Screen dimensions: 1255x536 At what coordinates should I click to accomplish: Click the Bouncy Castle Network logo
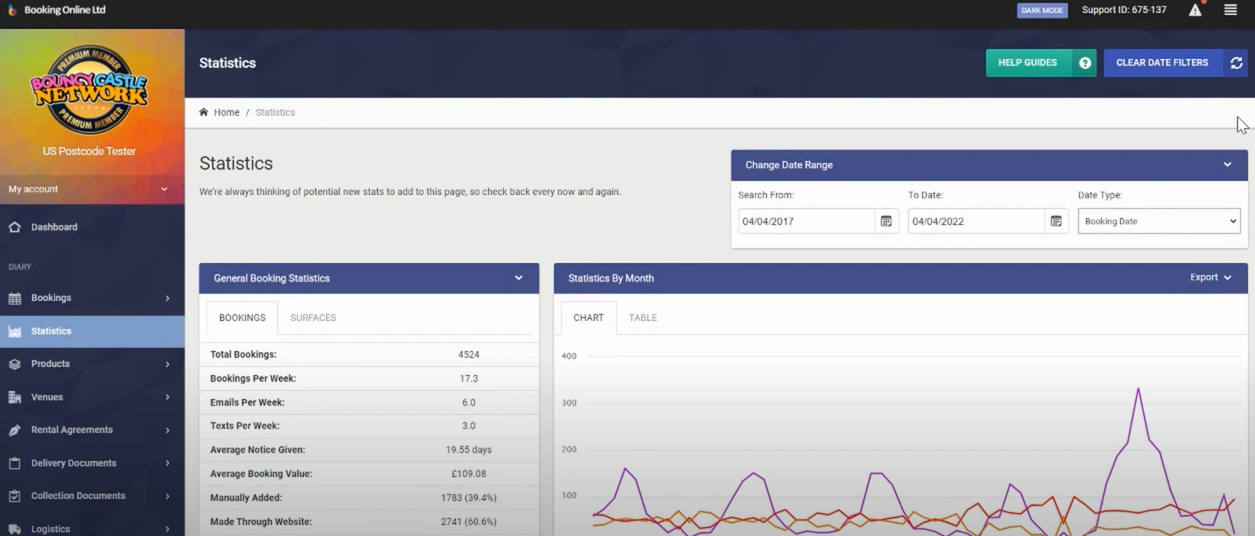89,89
